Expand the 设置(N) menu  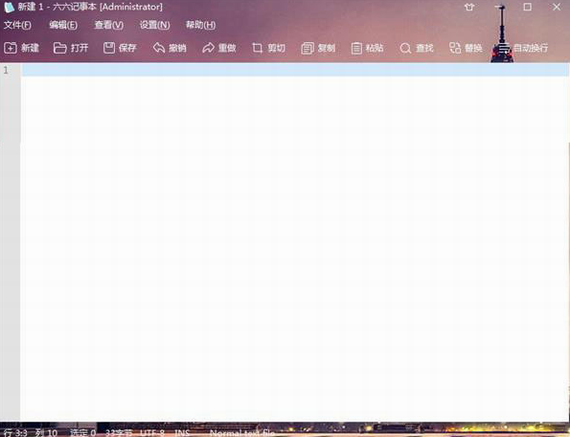pyautogui.click(x=155, y=25)
